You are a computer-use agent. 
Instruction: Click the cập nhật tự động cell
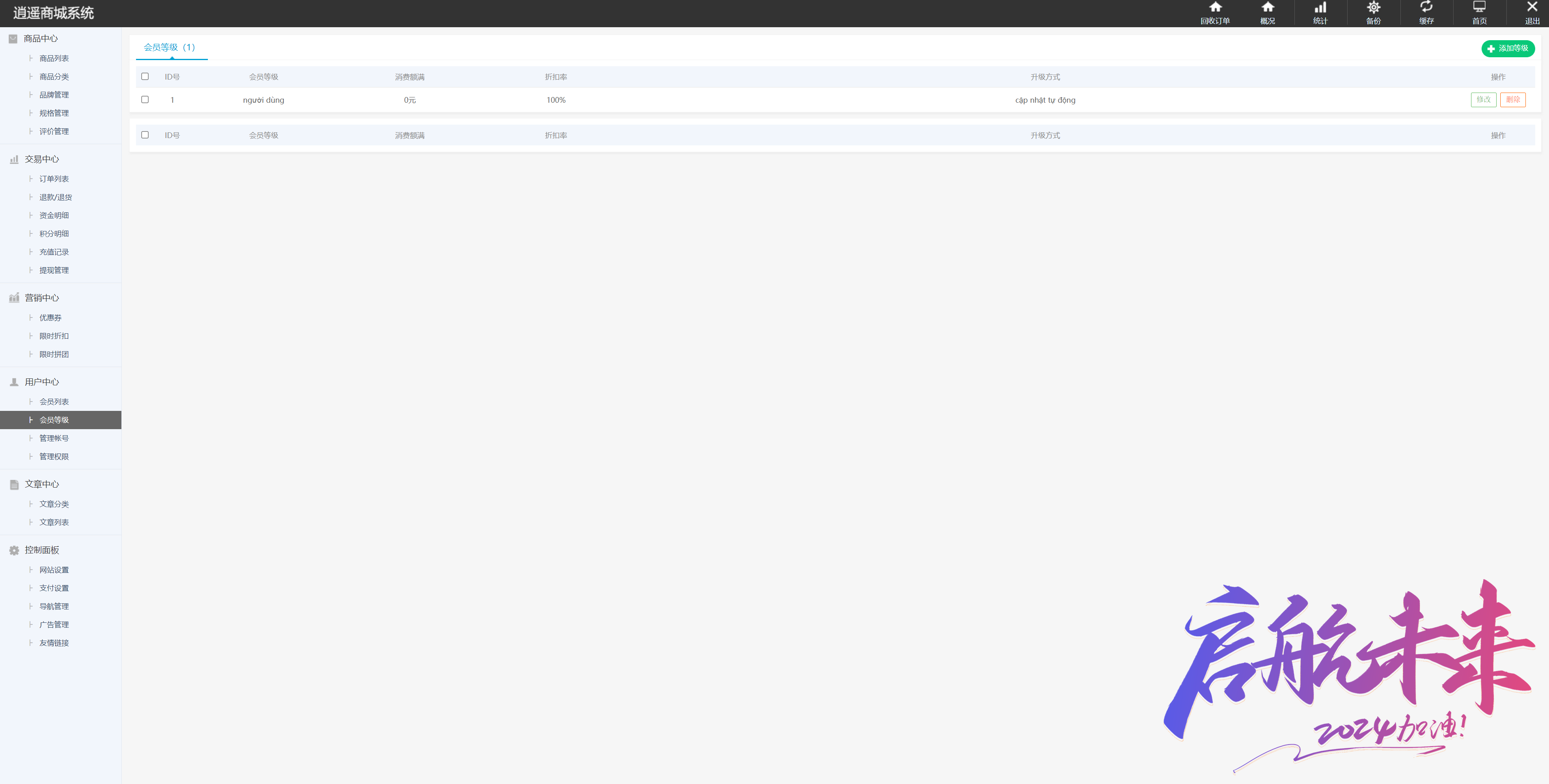coord(1045,100)
